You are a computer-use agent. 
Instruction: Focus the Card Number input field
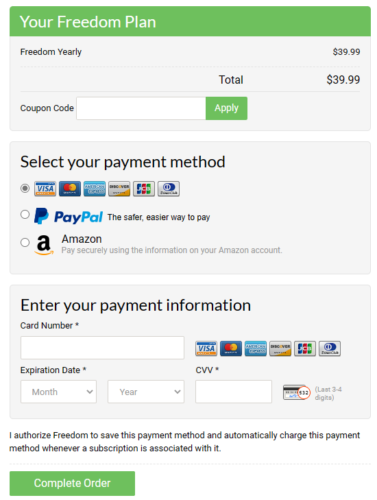coord(102,348)
